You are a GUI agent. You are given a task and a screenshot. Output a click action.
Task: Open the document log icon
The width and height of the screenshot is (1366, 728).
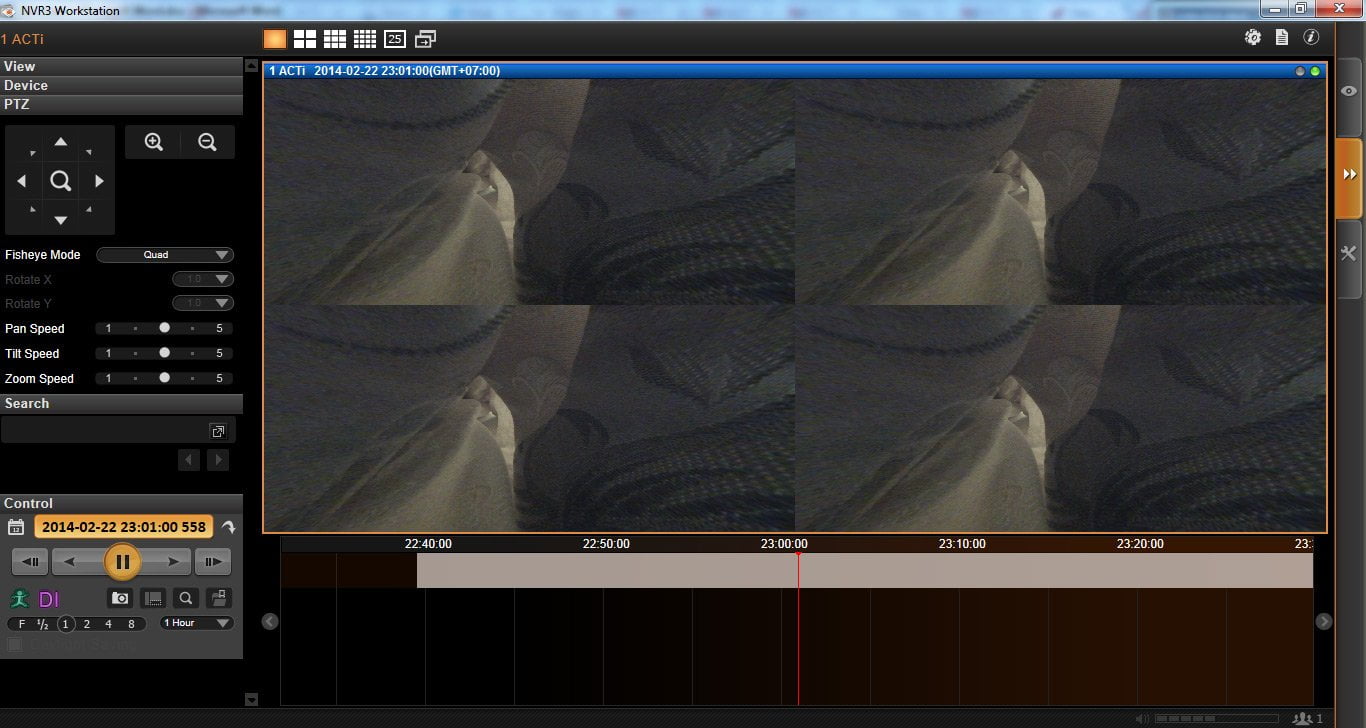pos(1282,37)
